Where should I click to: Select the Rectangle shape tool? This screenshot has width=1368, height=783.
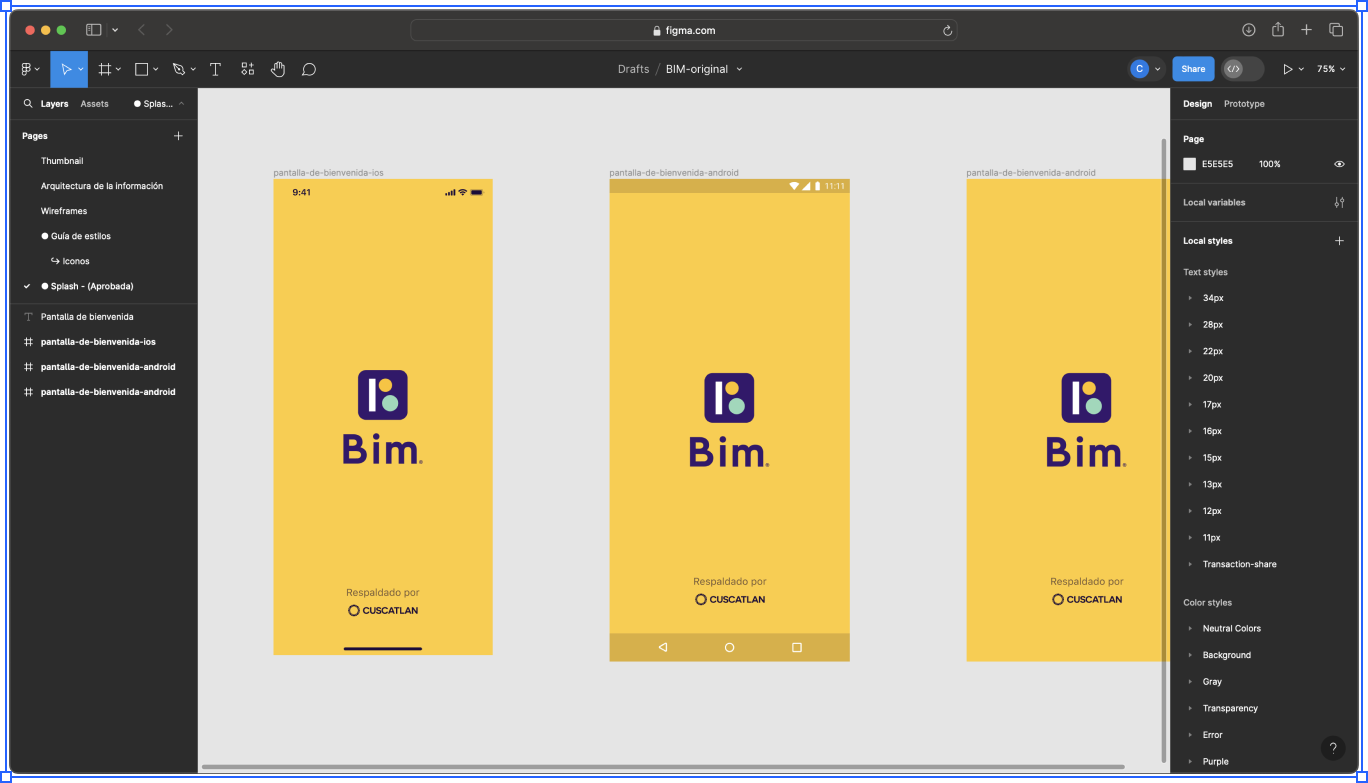click(x=142, y=69)
